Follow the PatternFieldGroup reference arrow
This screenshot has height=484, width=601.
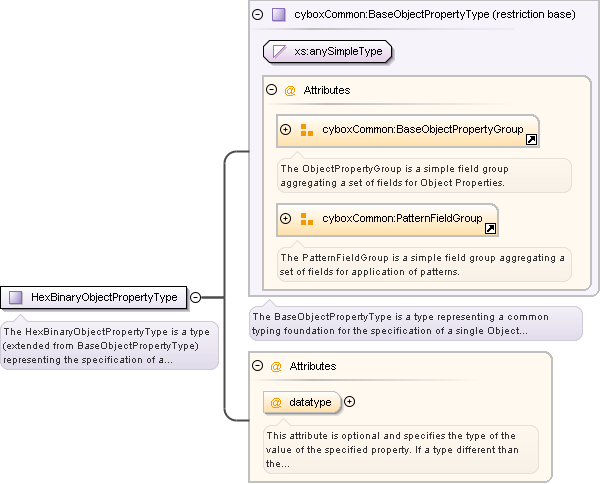tap(490, 228)
